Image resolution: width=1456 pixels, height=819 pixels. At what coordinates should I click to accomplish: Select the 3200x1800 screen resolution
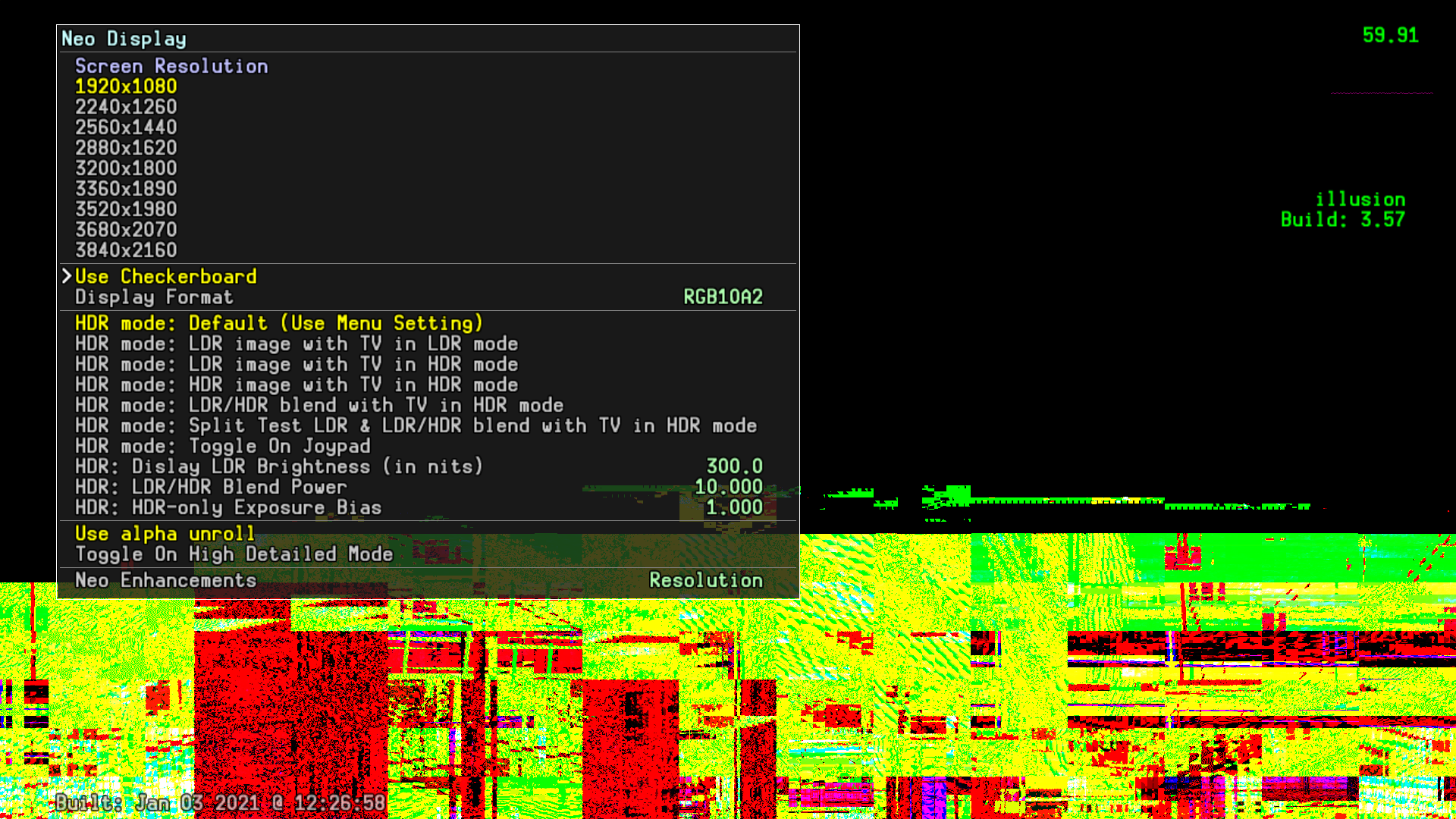coord(126,168)
